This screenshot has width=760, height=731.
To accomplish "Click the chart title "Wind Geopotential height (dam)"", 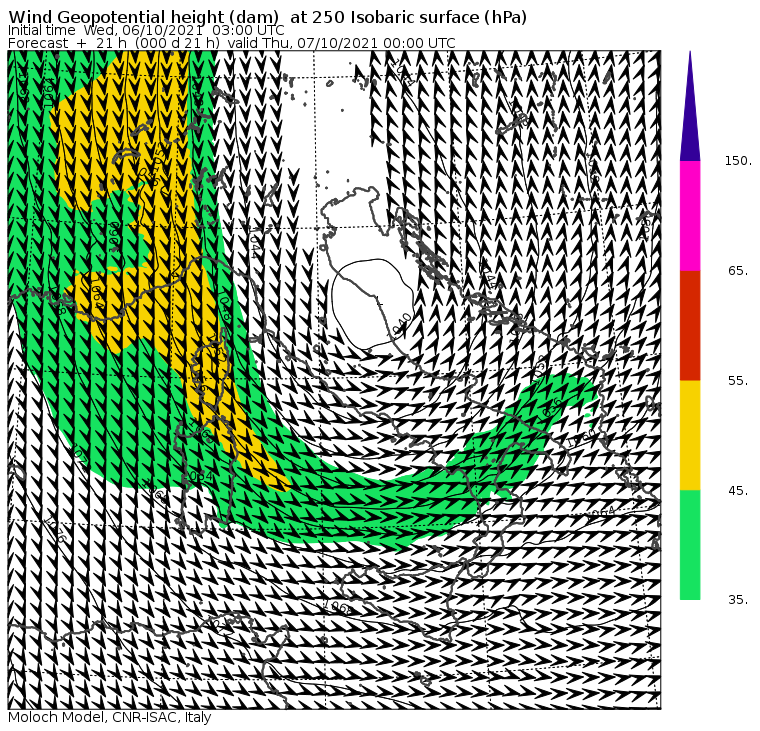I will (x=143, y=18).
